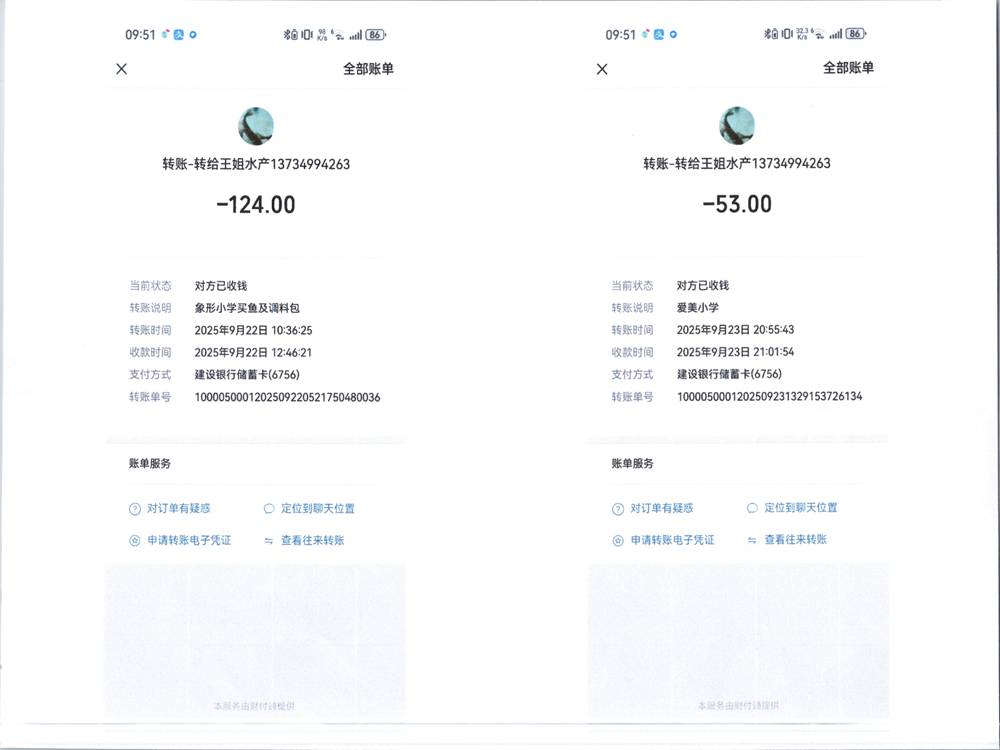
Task: Select 全部账单 title on the left screen
Action: [367, 69]
